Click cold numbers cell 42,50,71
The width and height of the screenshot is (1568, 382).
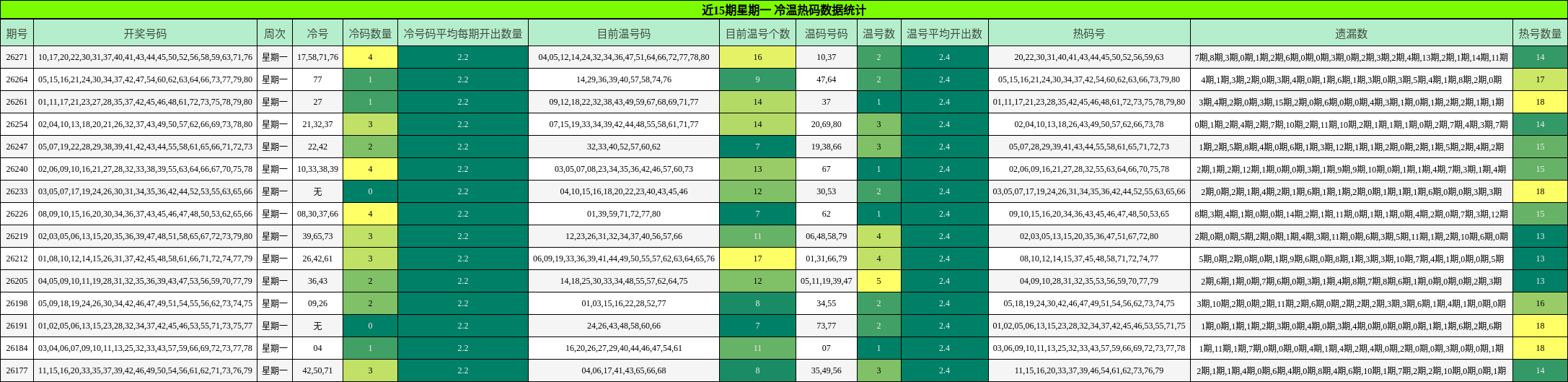[317, 370]
